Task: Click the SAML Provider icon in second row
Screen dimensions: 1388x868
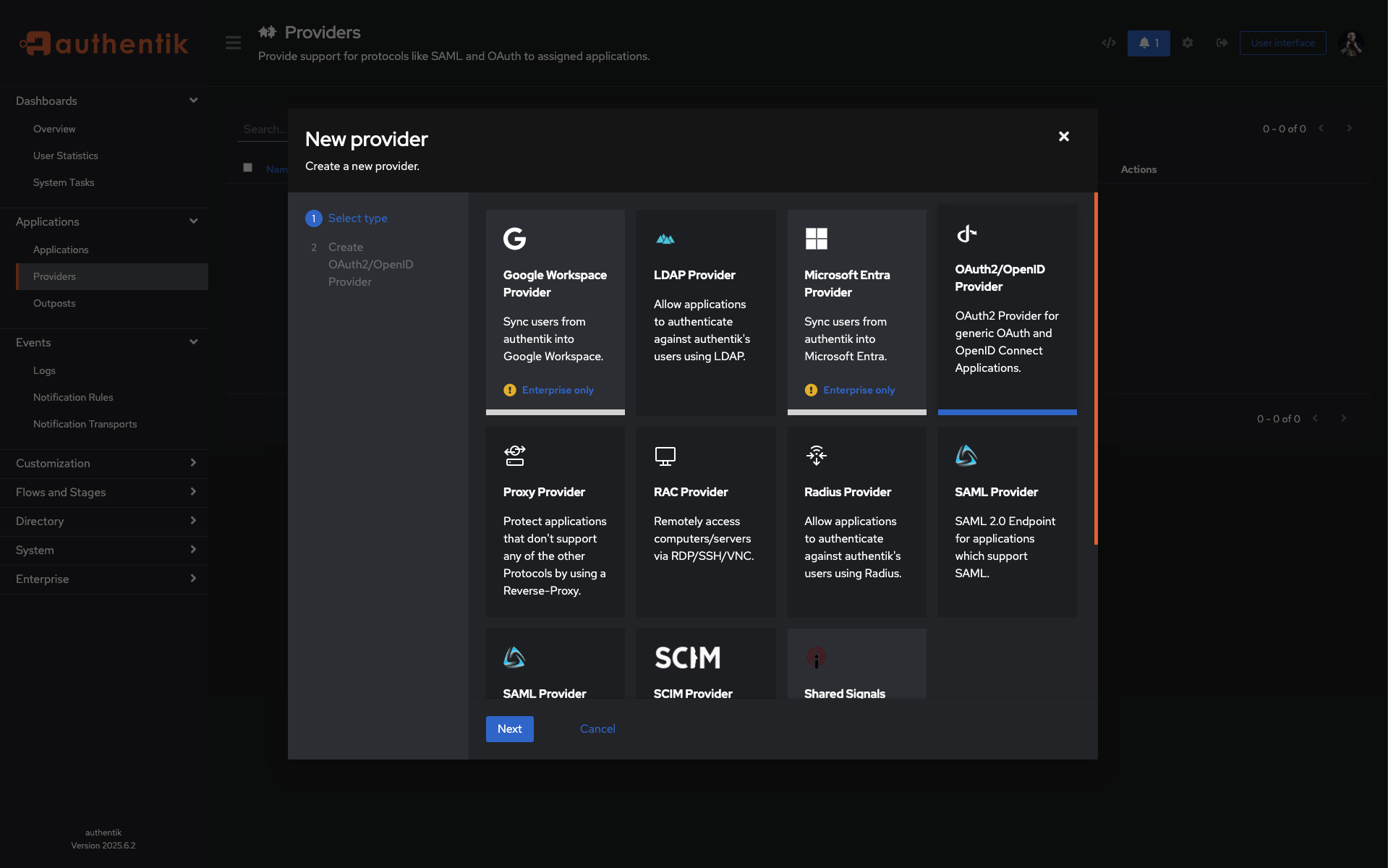Action: [966, 455]
